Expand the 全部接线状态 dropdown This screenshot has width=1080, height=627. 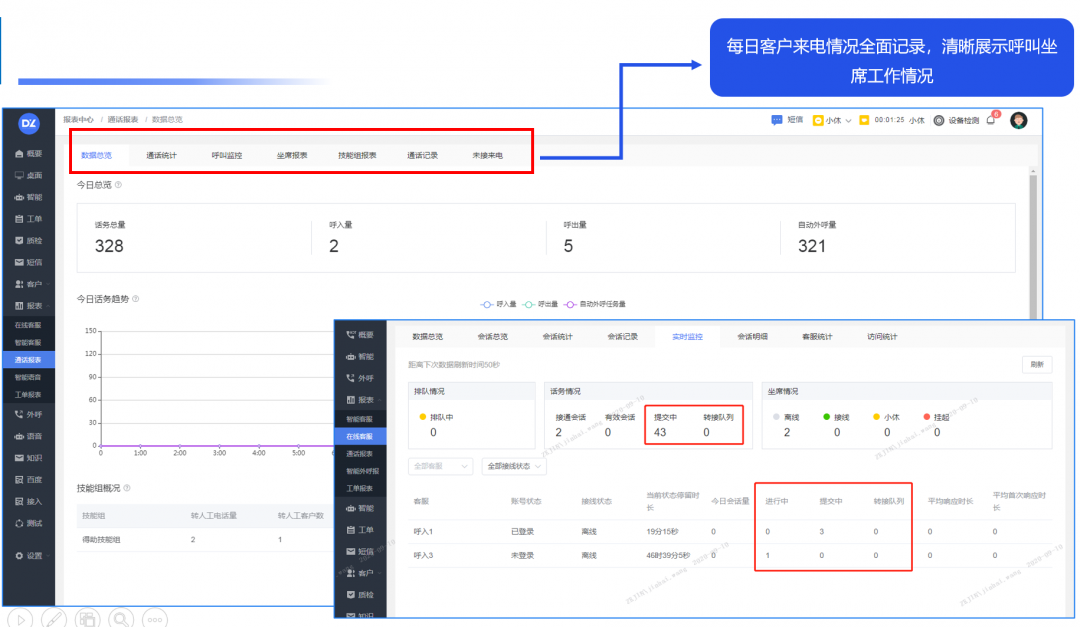pyautogui.click(x=514, y=466)
